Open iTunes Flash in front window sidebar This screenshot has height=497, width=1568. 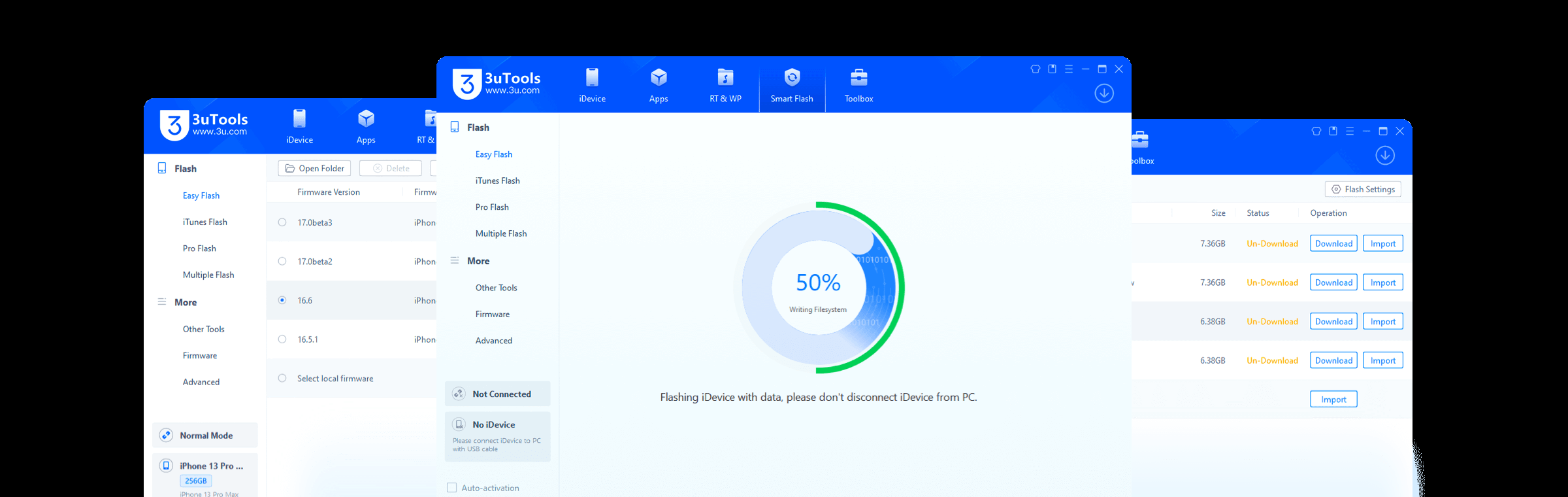498,180
